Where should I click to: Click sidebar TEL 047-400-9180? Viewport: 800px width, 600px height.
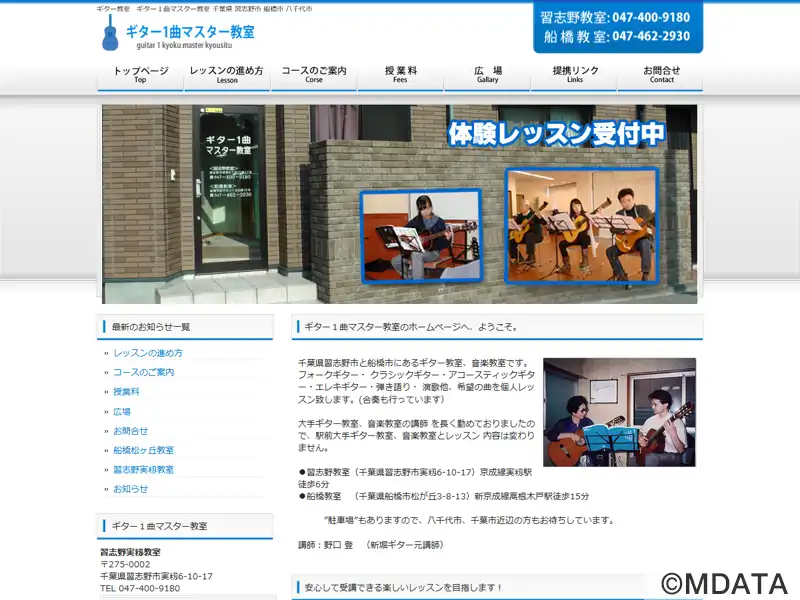coord(140,588)
